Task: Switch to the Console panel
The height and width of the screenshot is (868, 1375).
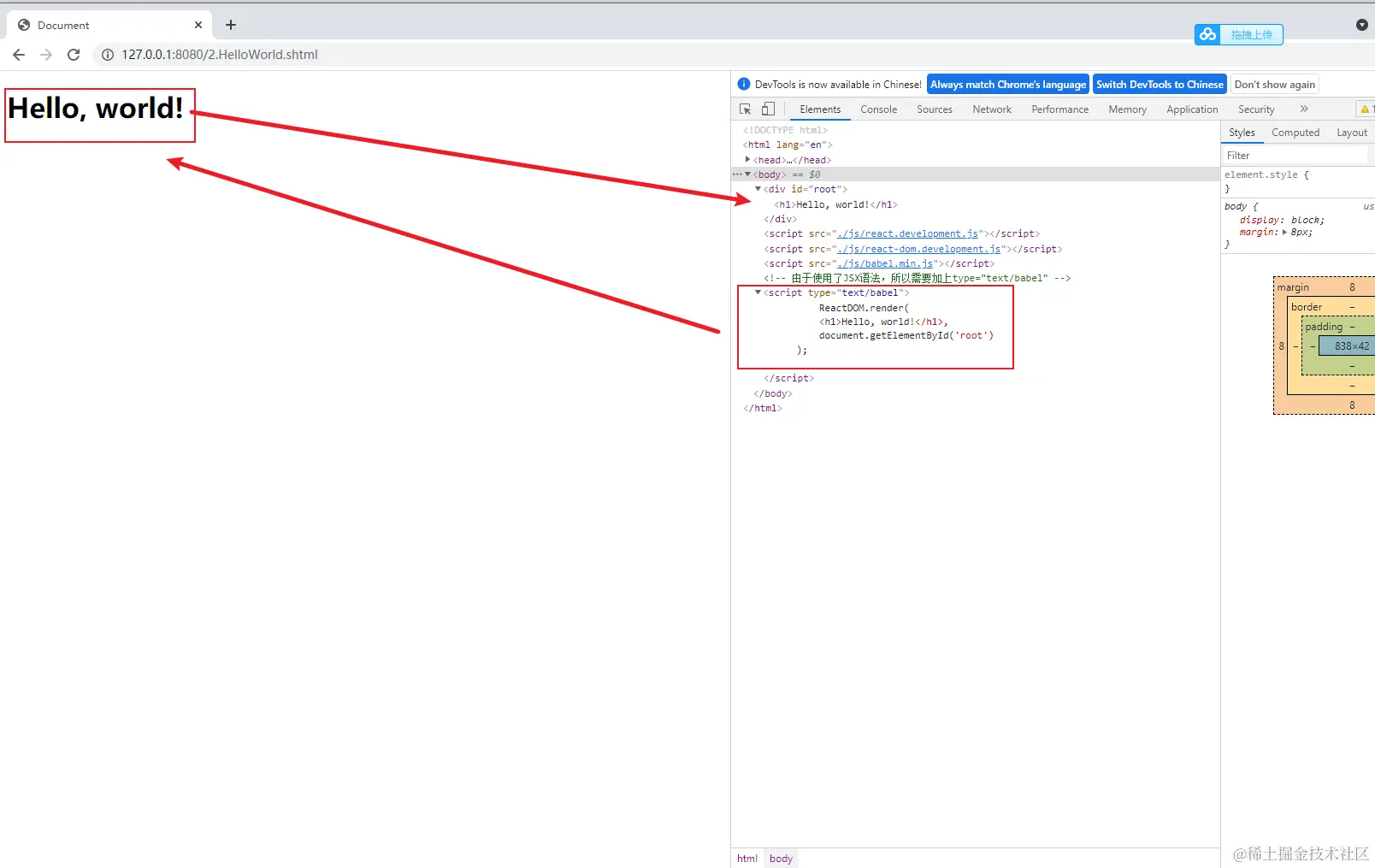Action: pyautogui.click(x=879, y=109)
